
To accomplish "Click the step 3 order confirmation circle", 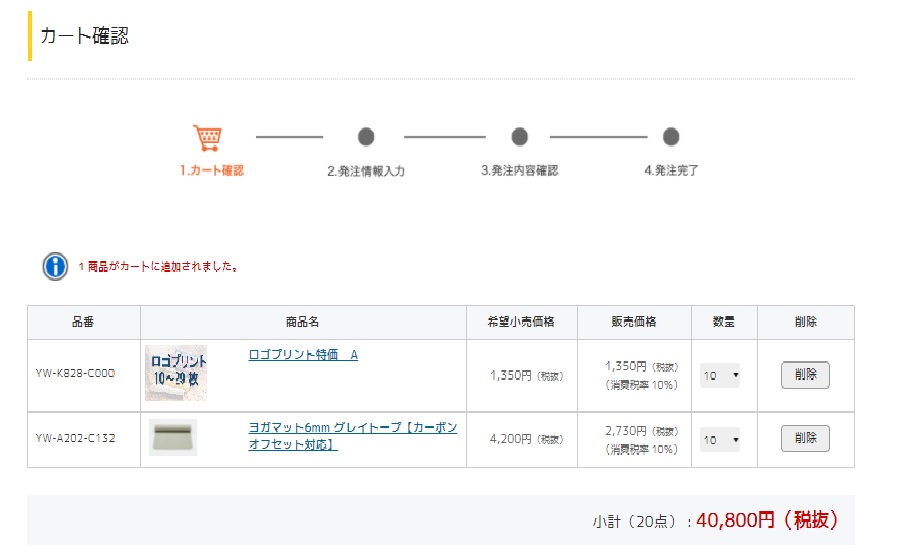I will click(519, 137).
